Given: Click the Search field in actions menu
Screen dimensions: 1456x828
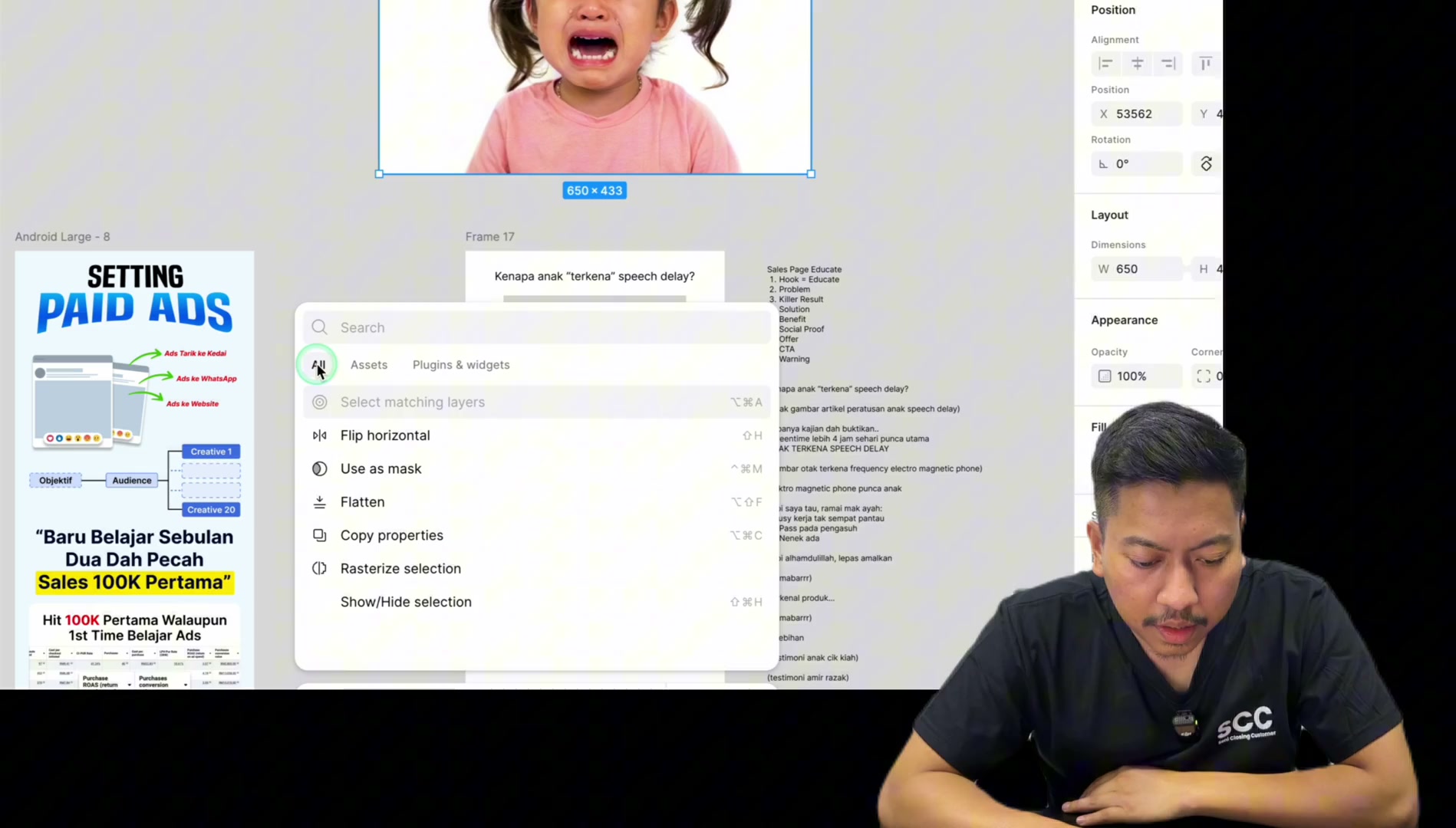Looking at the screenshot, I should (x=536, y=327).
